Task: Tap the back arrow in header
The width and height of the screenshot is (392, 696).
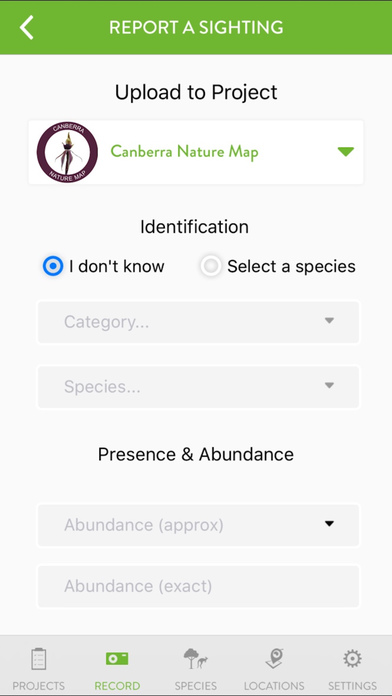Action: pos(26,28)
